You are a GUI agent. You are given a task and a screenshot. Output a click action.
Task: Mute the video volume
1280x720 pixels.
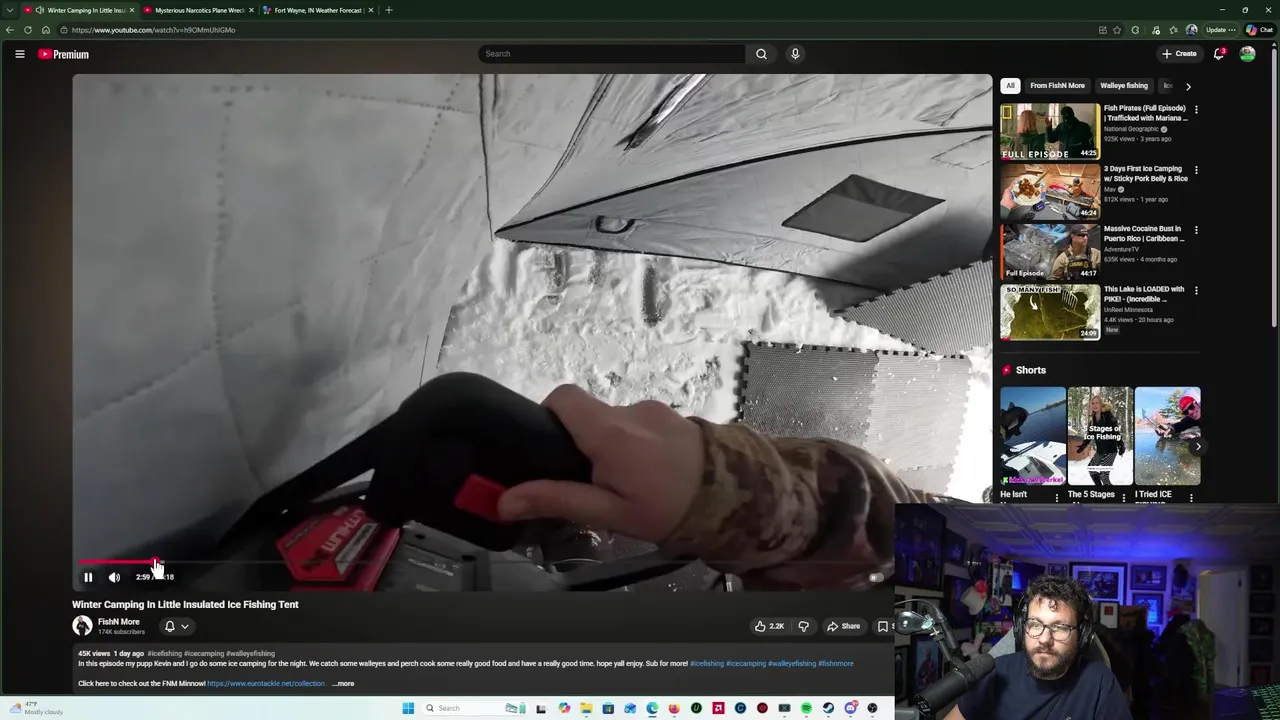tap(114, 577)
